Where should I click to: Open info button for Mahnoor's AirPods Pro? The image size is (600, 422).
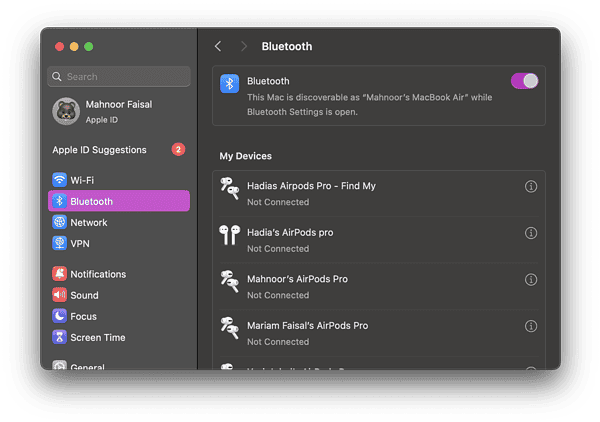click(x=531, y=280)
